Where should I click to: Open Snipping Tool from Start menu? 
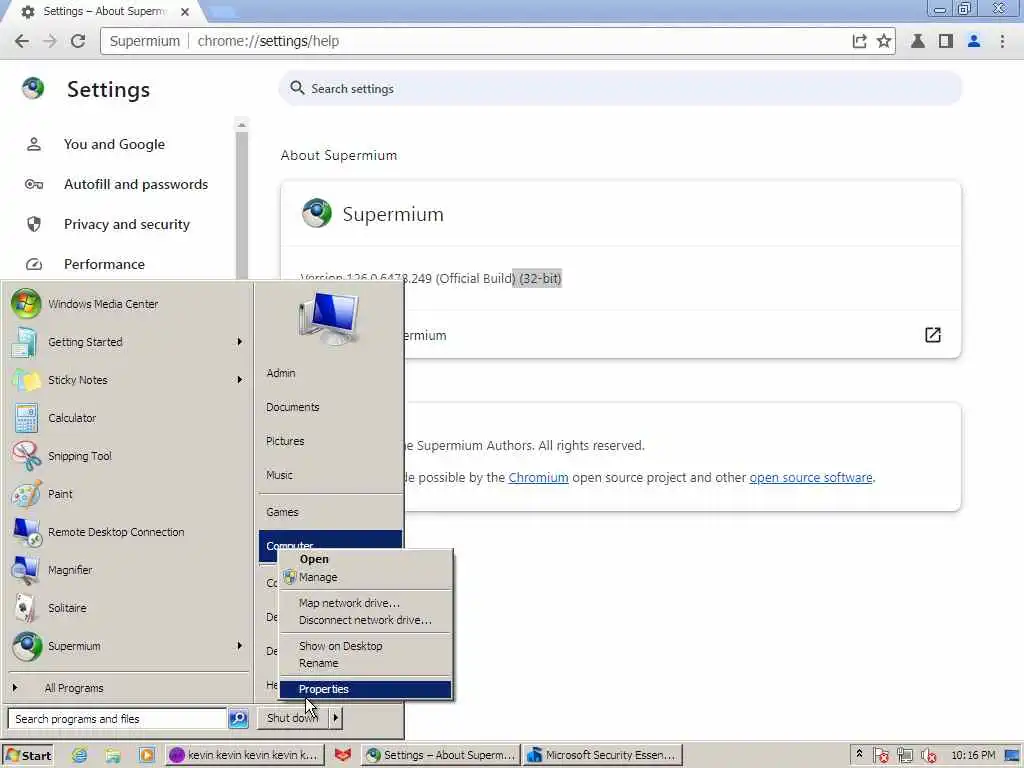[128, 456]
